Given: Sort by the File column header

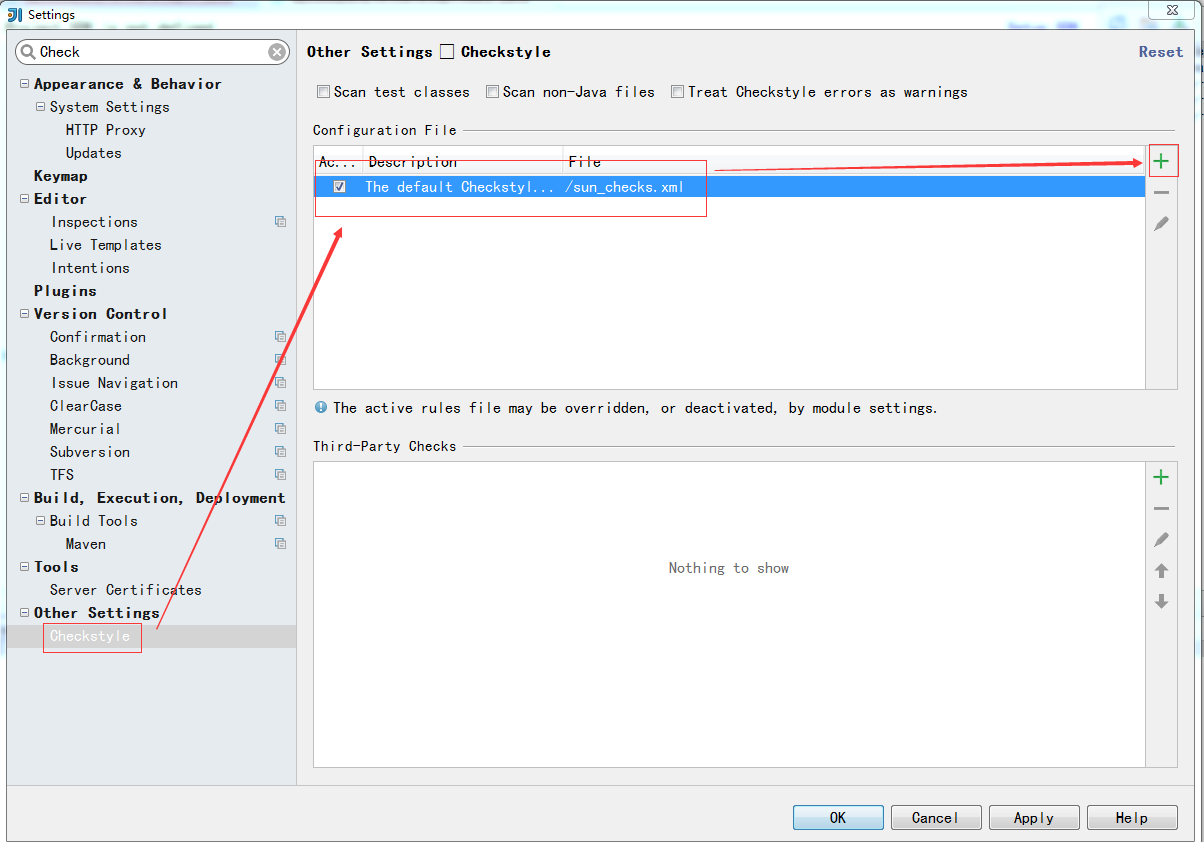Looking at the screenshot, I should coord(854,161).
